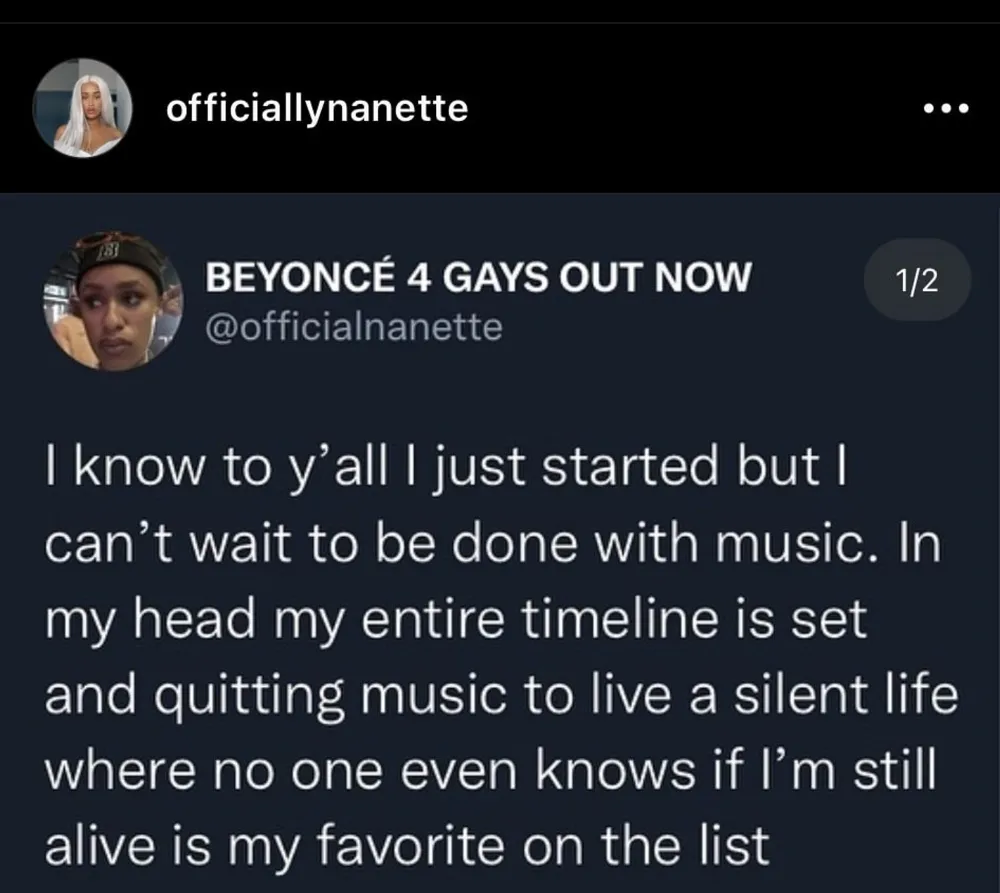Tap the line beginning "and quitting music"
The width and height of the screenshot is (1000, 893).
tap(500, 696)
